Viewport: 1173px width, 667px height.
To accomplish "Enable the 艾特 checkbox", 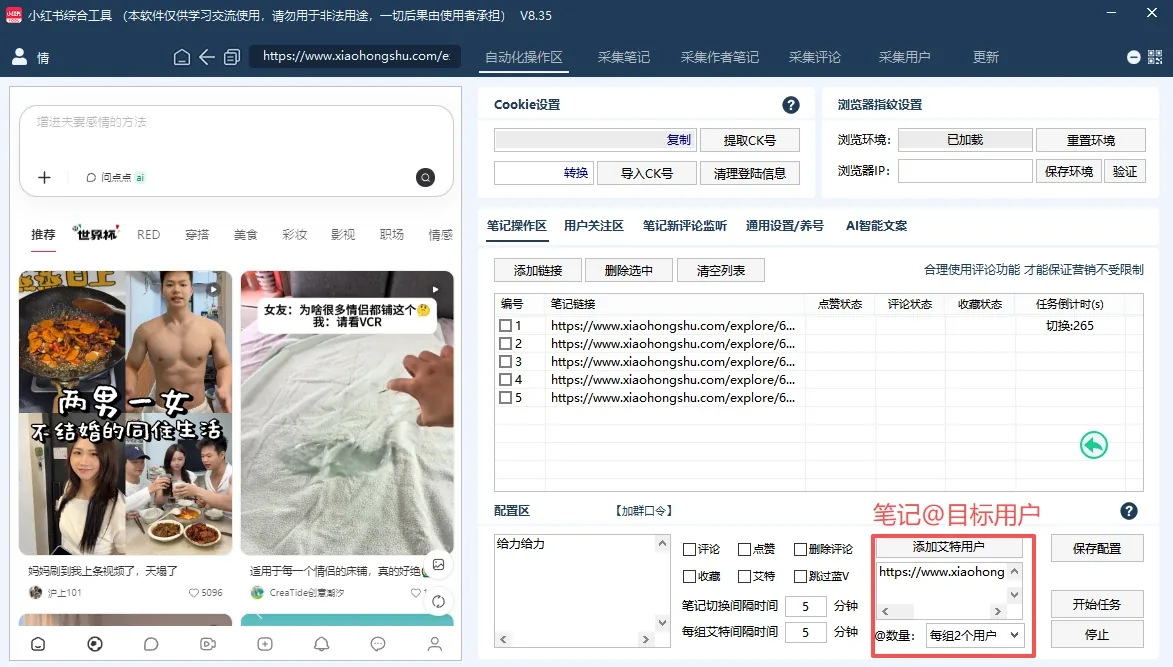I will click(744, 577).
